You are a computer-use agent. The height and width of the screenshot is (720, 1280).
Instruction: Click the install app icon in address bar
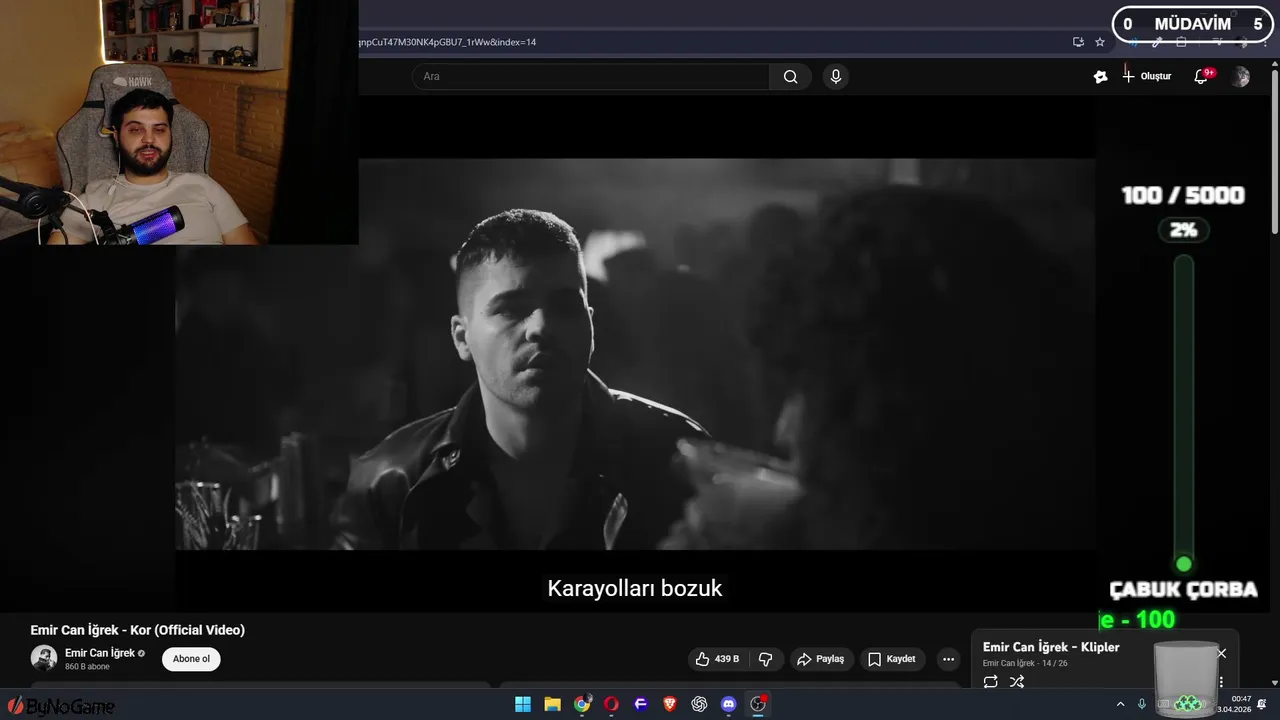[1078, 42]
